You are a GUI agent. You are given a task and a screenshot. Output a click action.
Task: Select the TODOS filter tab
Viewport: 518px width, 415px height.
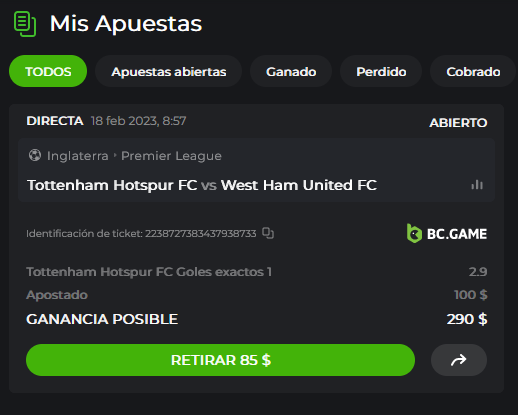pos(48,71)
